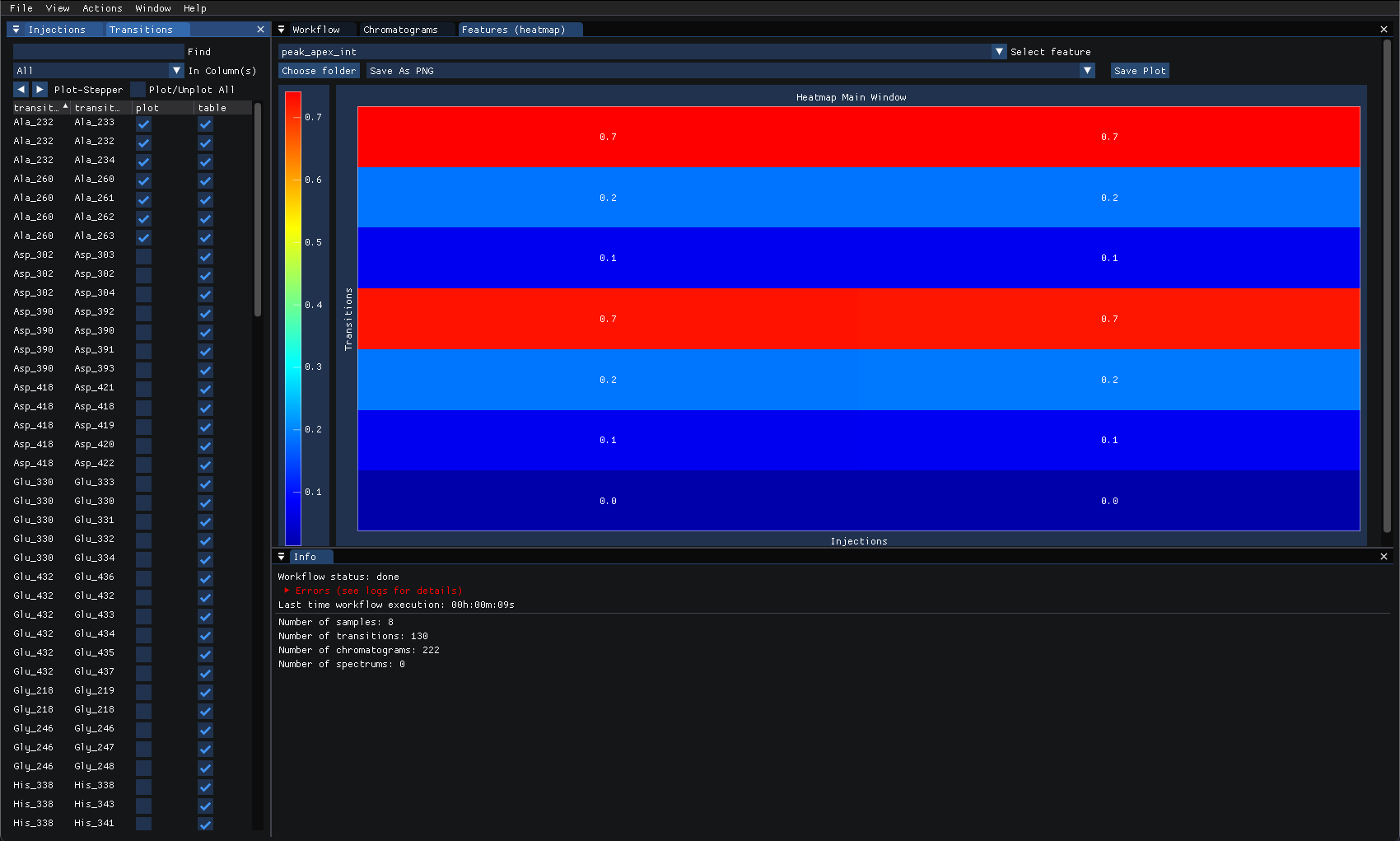
Task: Select the Gly_246 Gly_247 row
Action: point(132,747)
